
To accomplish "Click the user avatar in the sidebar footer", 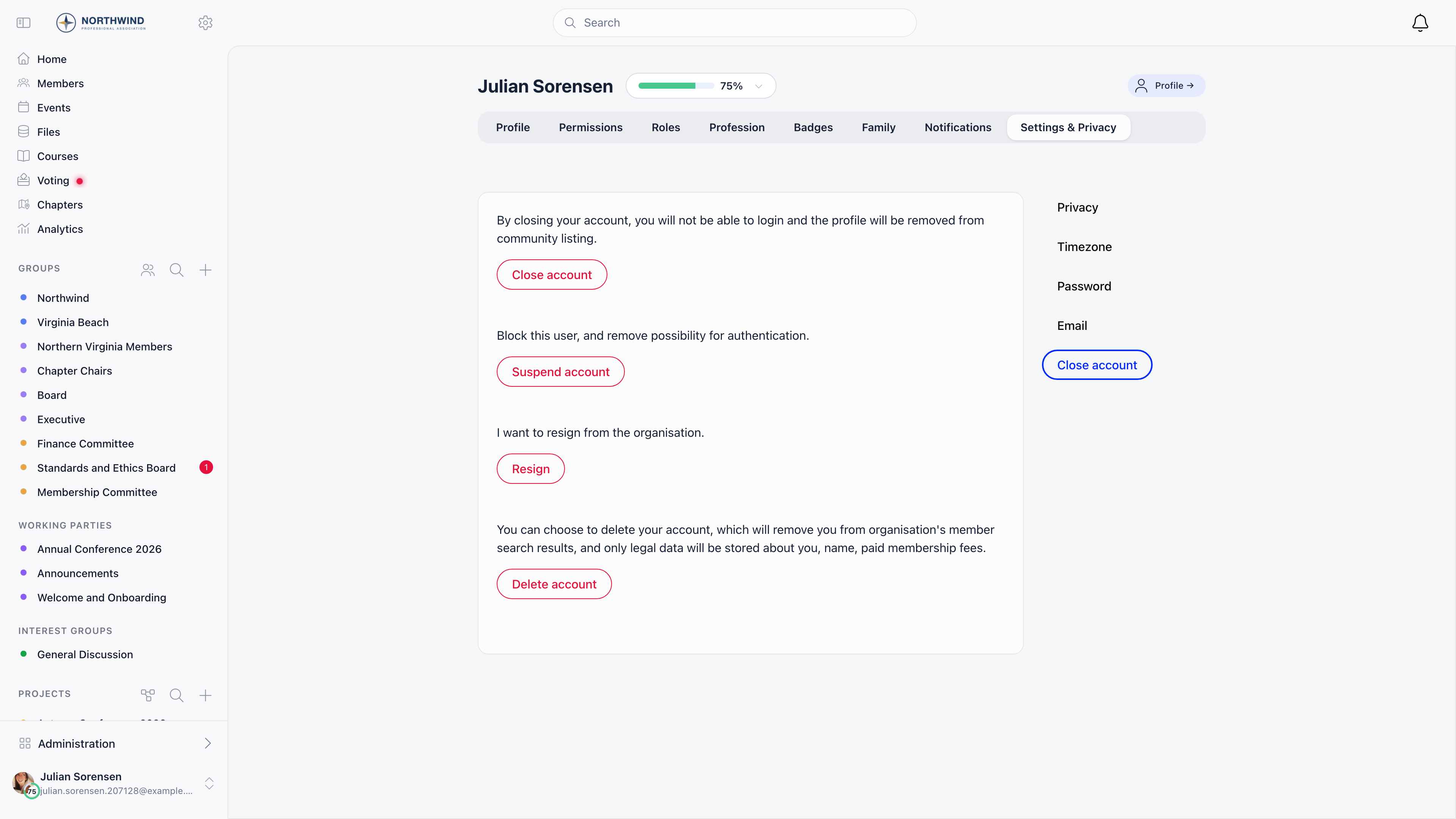I will tap(24, 783).
